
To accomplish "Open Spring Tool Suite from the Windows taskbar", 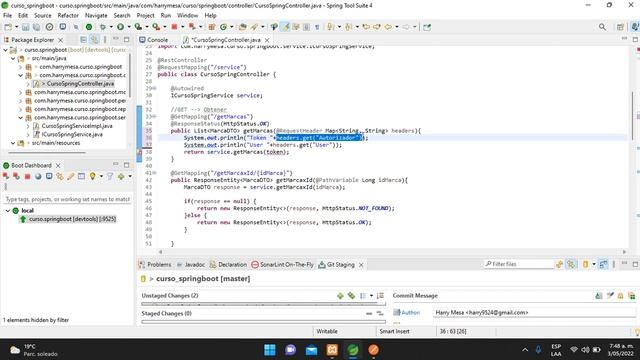I will [353, 350].
